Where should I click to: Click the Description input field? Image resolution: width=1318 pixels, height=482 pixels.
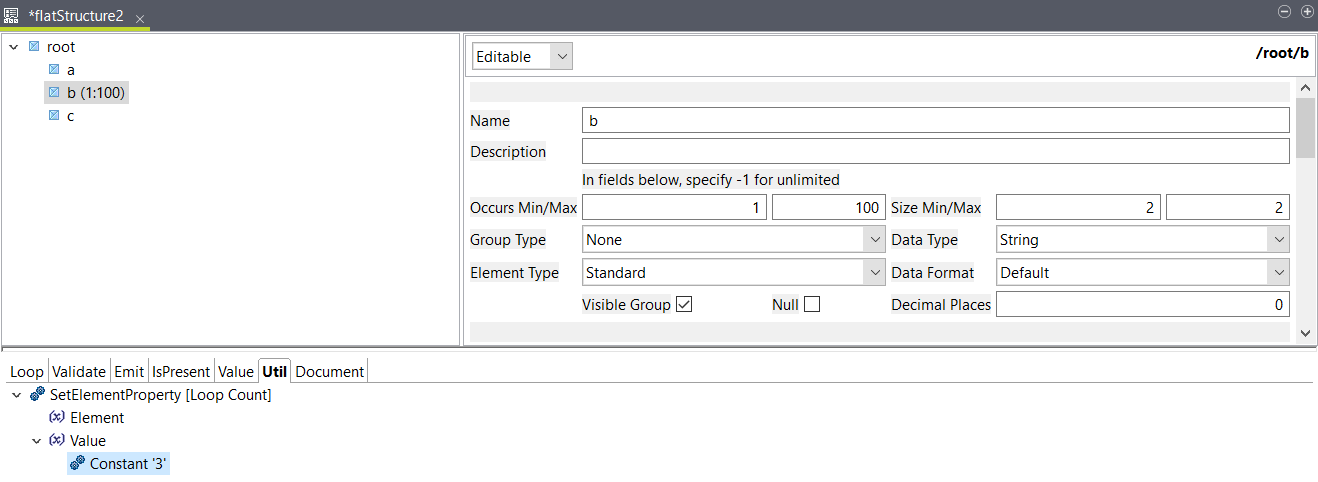[x=935, y=152]
